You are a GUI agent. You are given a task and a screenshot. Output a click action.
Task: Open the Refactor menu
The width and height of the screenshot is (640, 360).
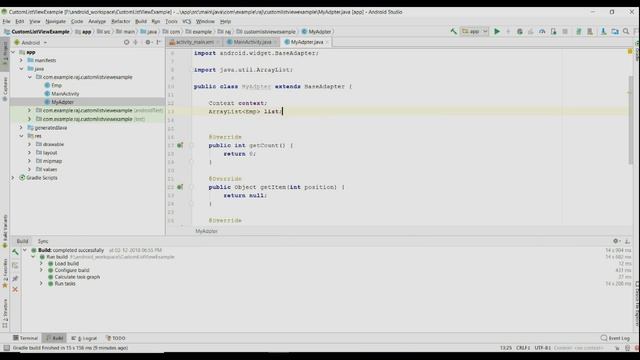tap(120, 21)
